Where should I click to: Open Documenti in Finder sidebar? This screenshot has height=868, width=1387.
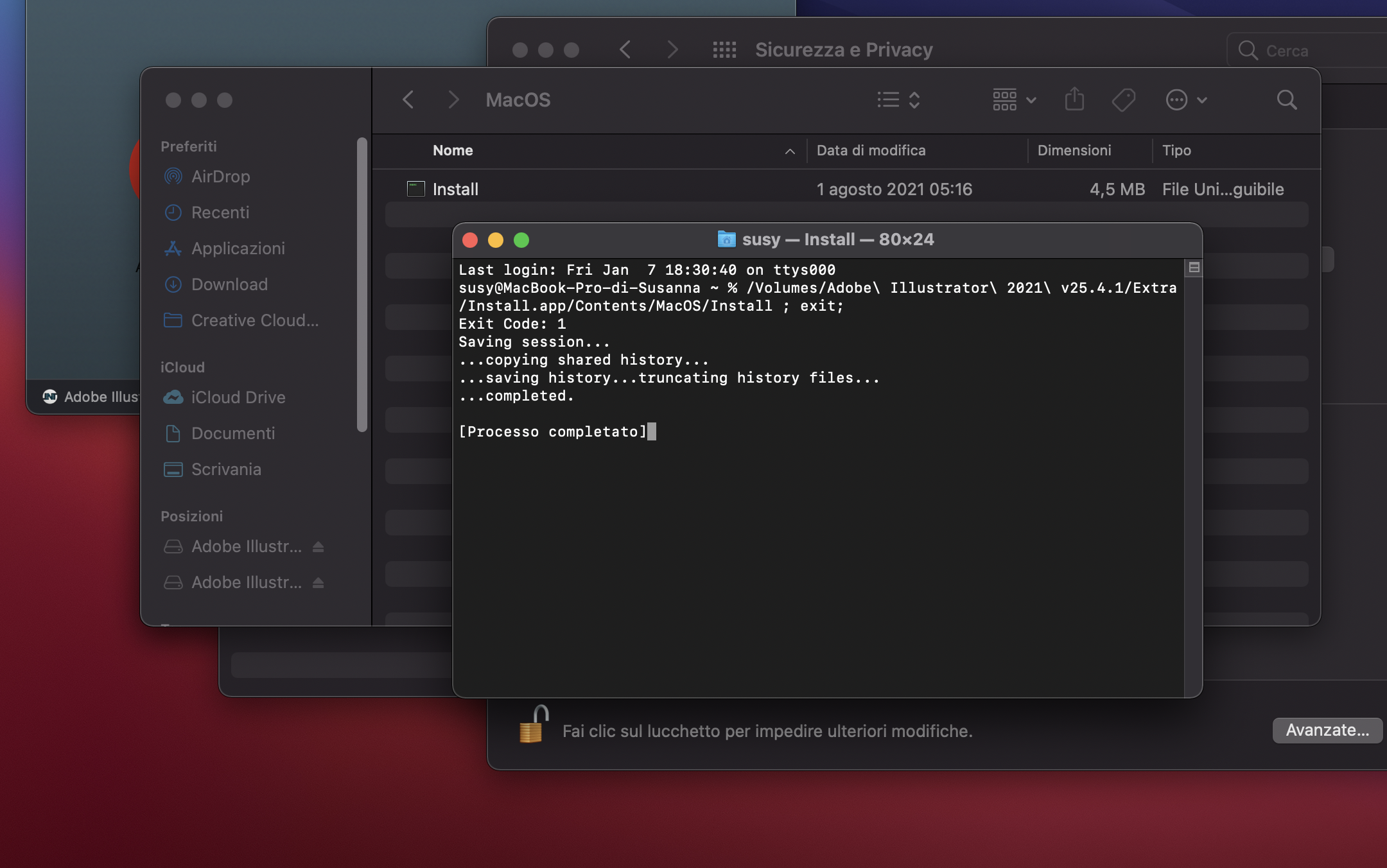point(232,433)
